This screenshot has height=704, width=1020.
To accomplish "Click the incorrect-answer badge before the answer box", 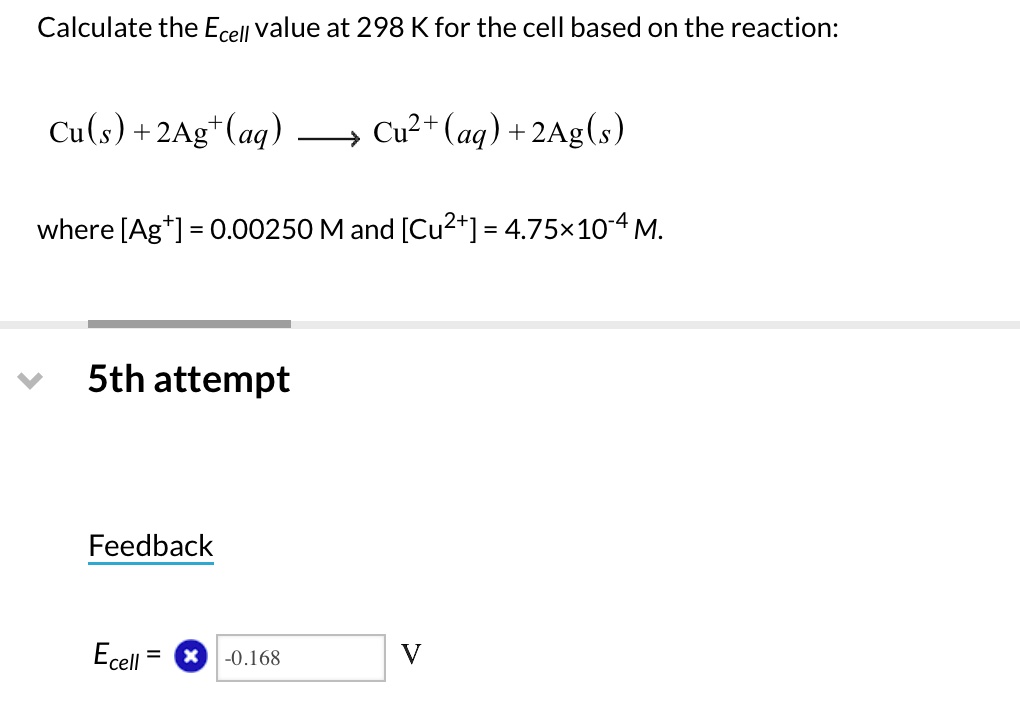I will [x=191, y=656].
